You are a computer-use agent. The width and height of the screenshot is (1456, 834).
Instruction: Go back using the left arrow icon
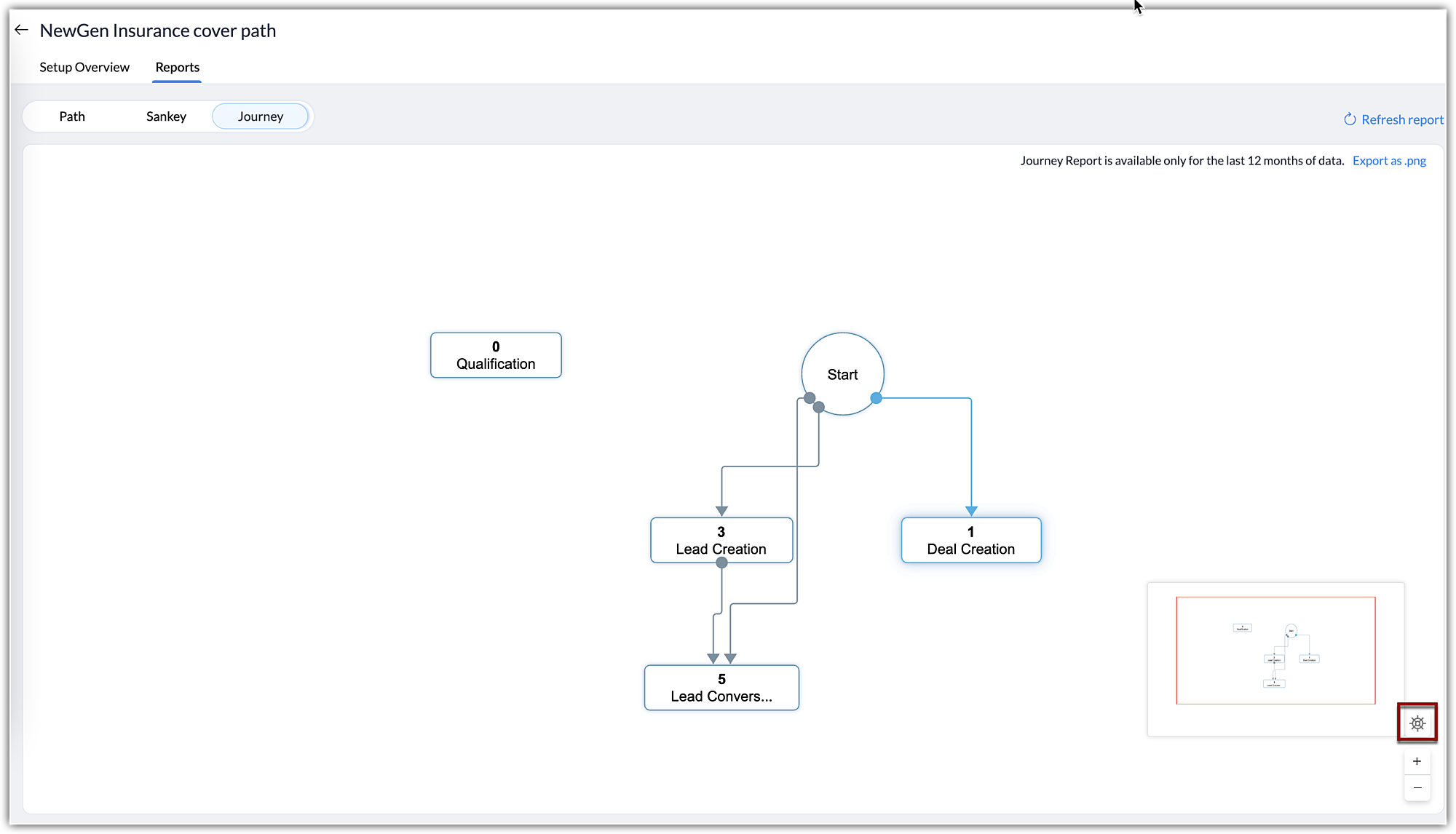(x=21, y=30)
